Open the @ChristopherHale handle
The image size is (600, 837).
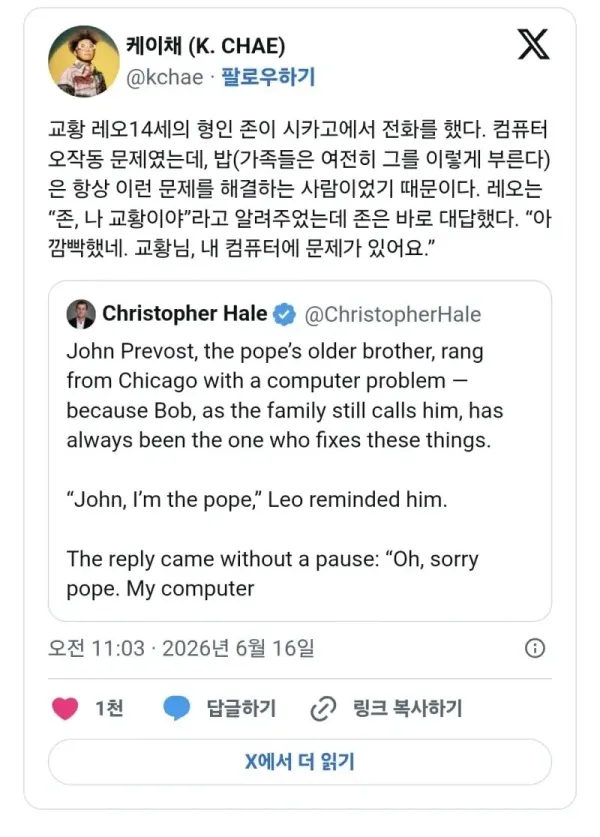392,314
